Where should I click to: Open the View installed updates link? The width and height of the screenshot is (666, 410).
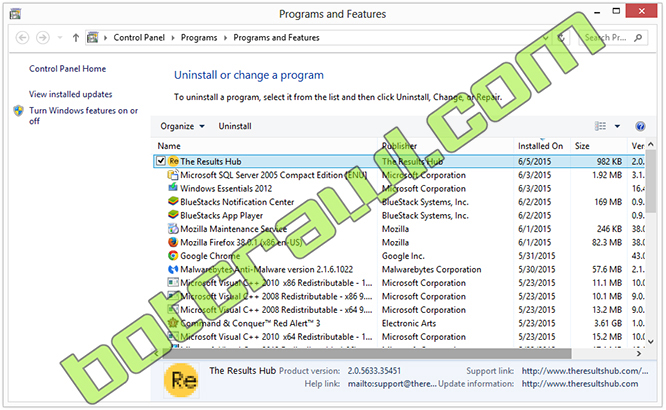click(70, 94)
